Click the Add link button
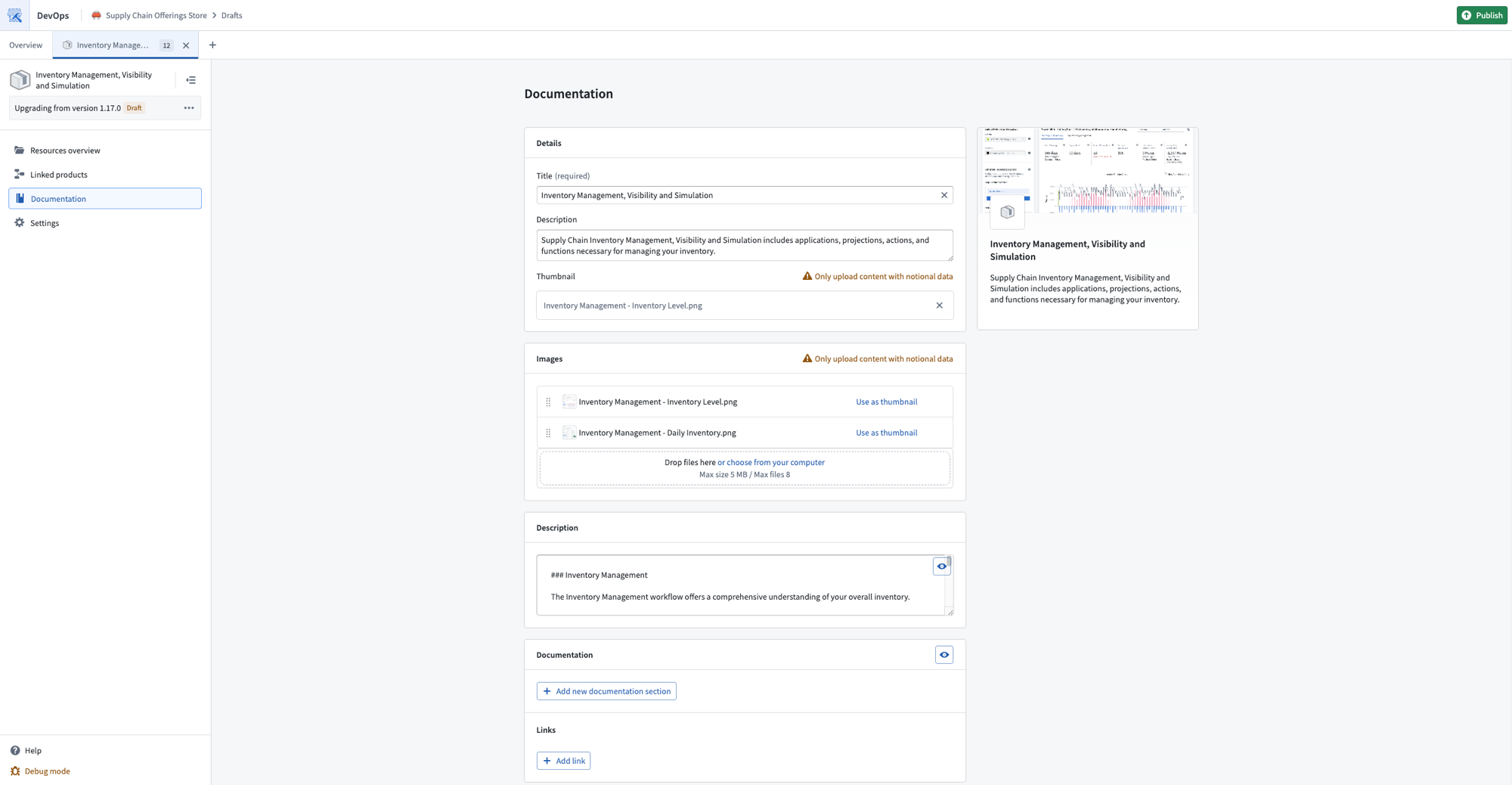Viewport: 1512px width, 785px height. 563,761
